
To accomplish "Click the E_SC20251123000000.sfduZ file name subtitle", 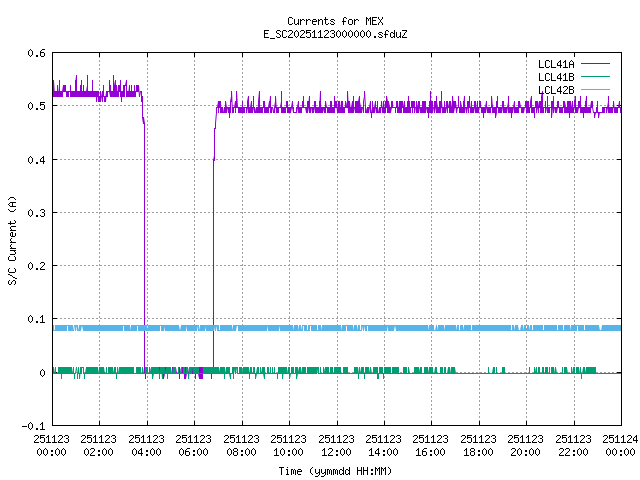I will 335,34.
